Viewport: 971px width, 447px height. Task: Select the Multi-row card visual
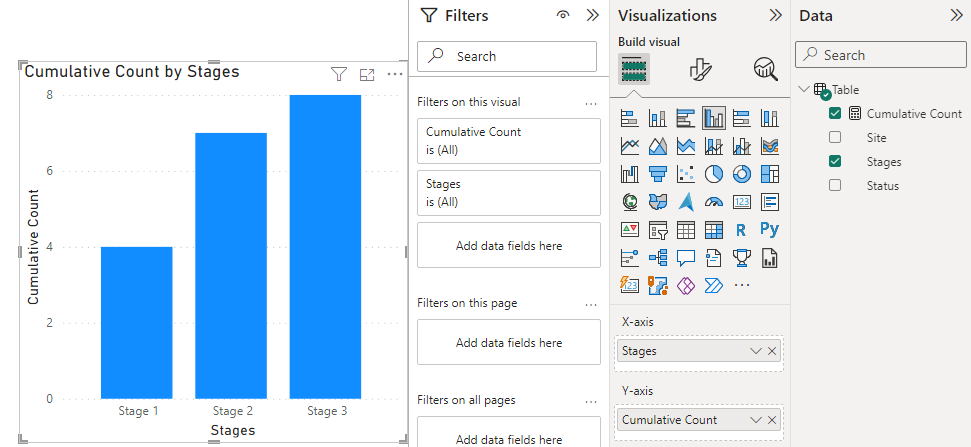(x=770, y=202)
